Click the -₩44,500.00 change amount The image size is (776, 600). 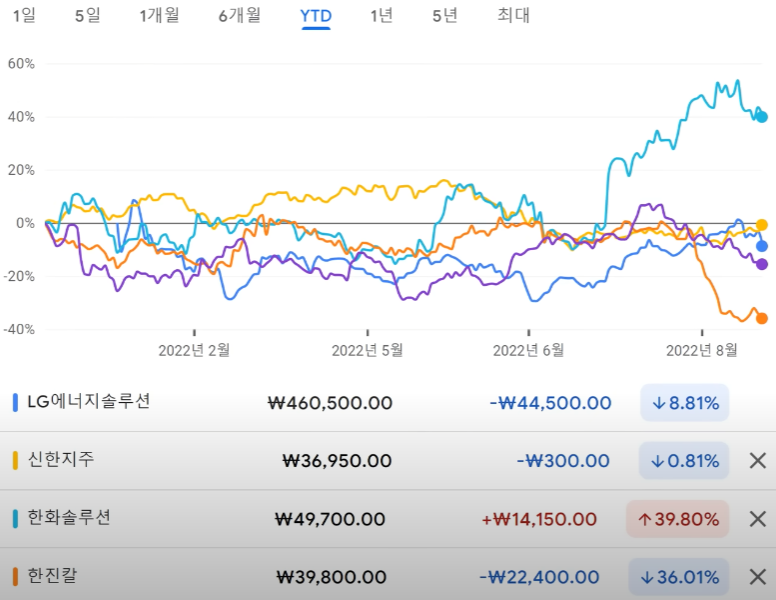coord(550,403)
